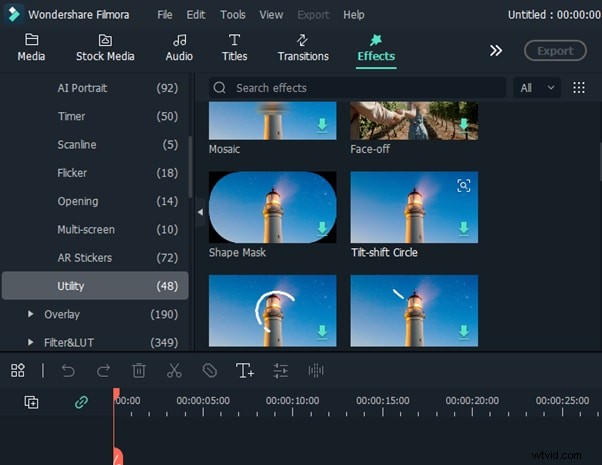Download the line-stroke lighthouse effect
Image resolution: width=602 pixels, height=465 pixels.
(x=464, y=331)
